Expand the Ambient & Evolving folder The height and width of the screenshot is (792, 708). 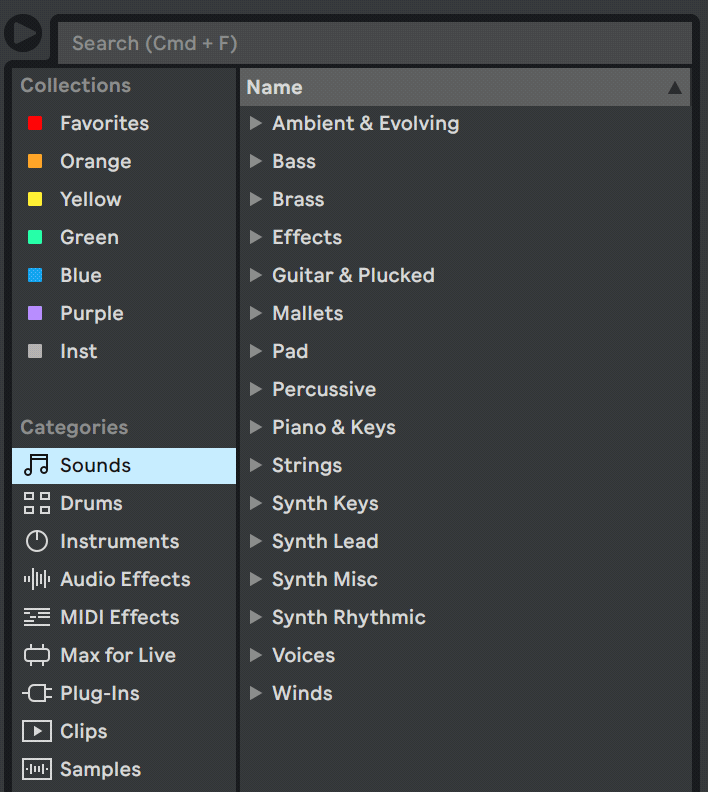(x=256, y=123)
